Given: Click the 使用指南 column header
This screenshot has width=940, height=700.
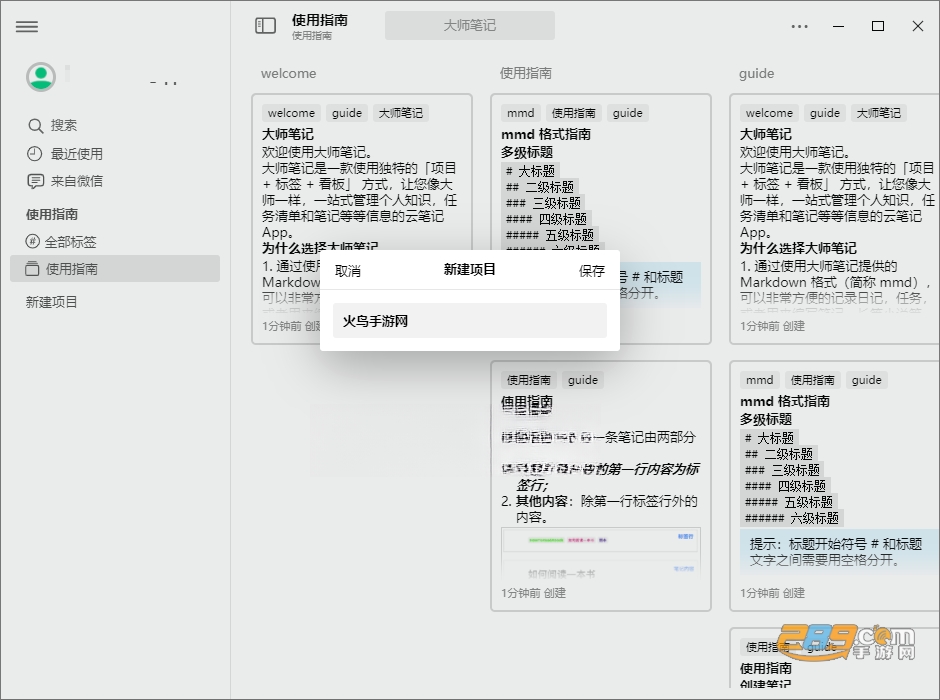Looking at the screenshot, I should point(526,73).
